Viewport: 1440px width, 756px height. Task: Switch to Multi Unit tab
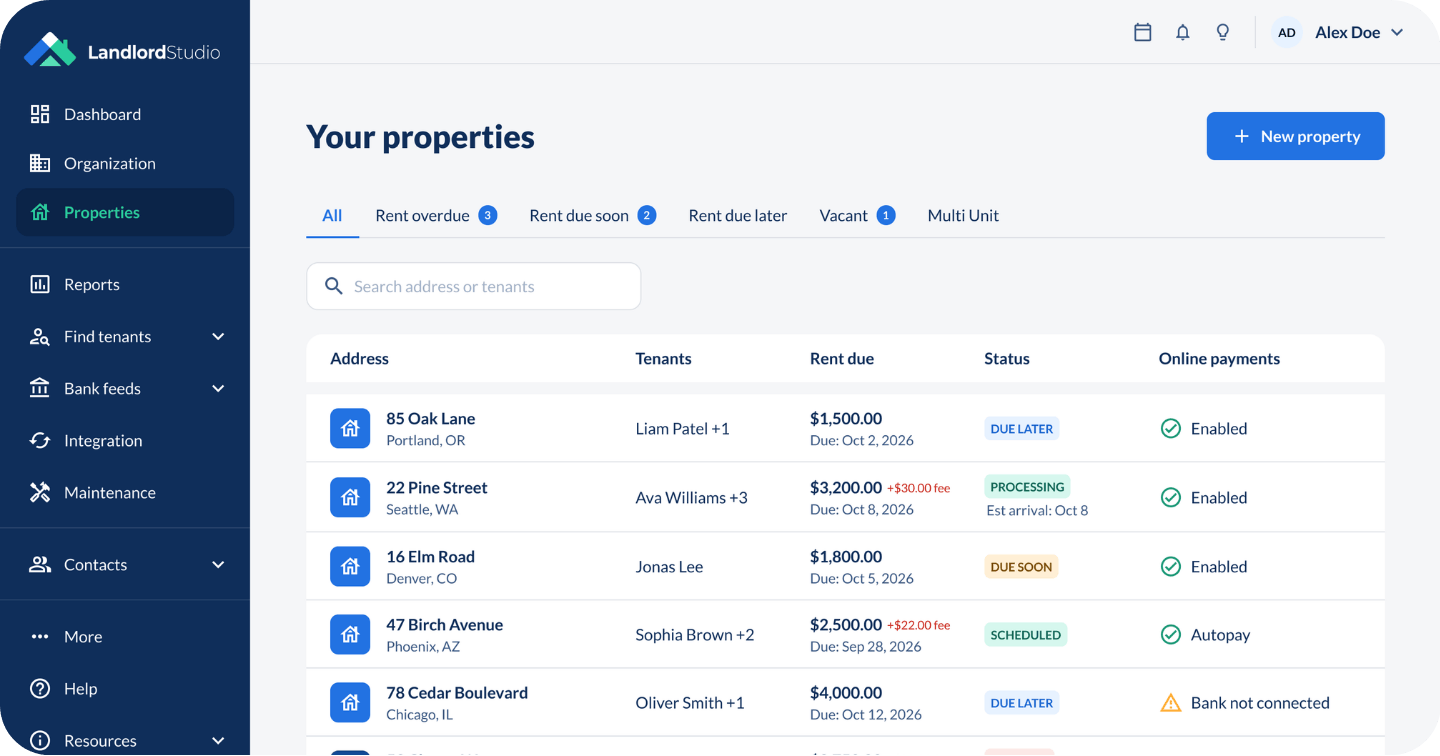tap(963, 216)
